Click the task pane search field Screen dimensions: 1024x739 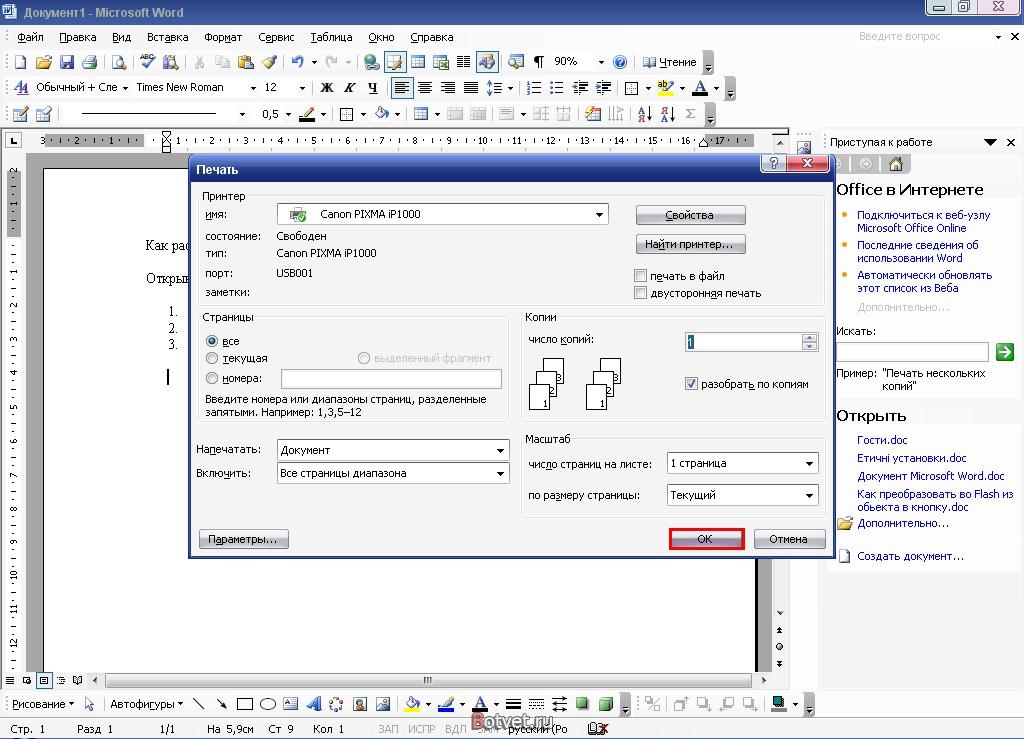(x=912, y=353)
